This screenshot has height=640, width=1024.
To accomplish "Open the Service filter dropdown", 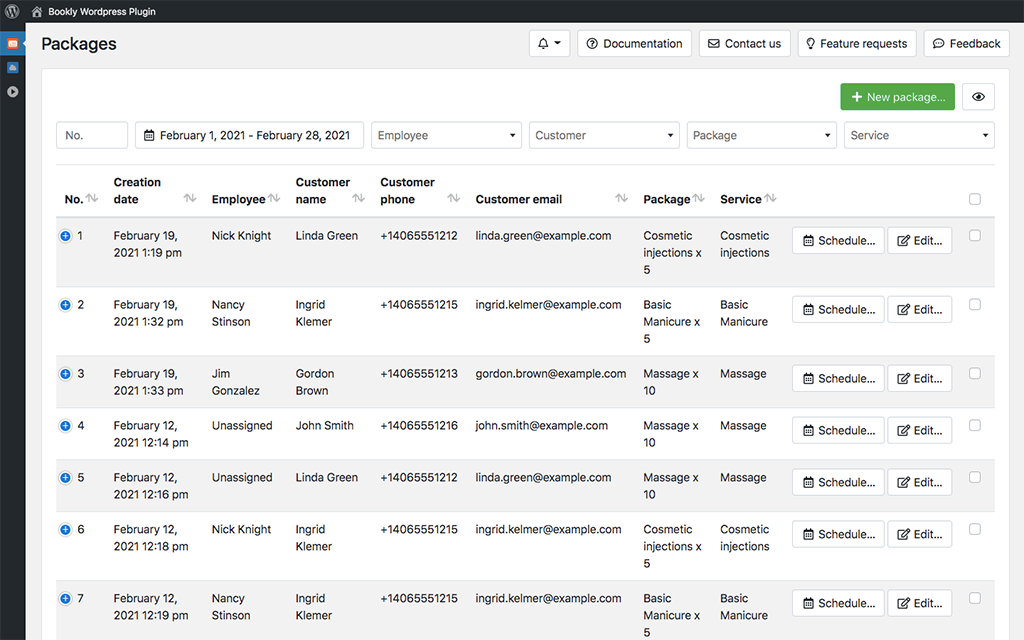I will pyautogui.click(x=920, y=135).
